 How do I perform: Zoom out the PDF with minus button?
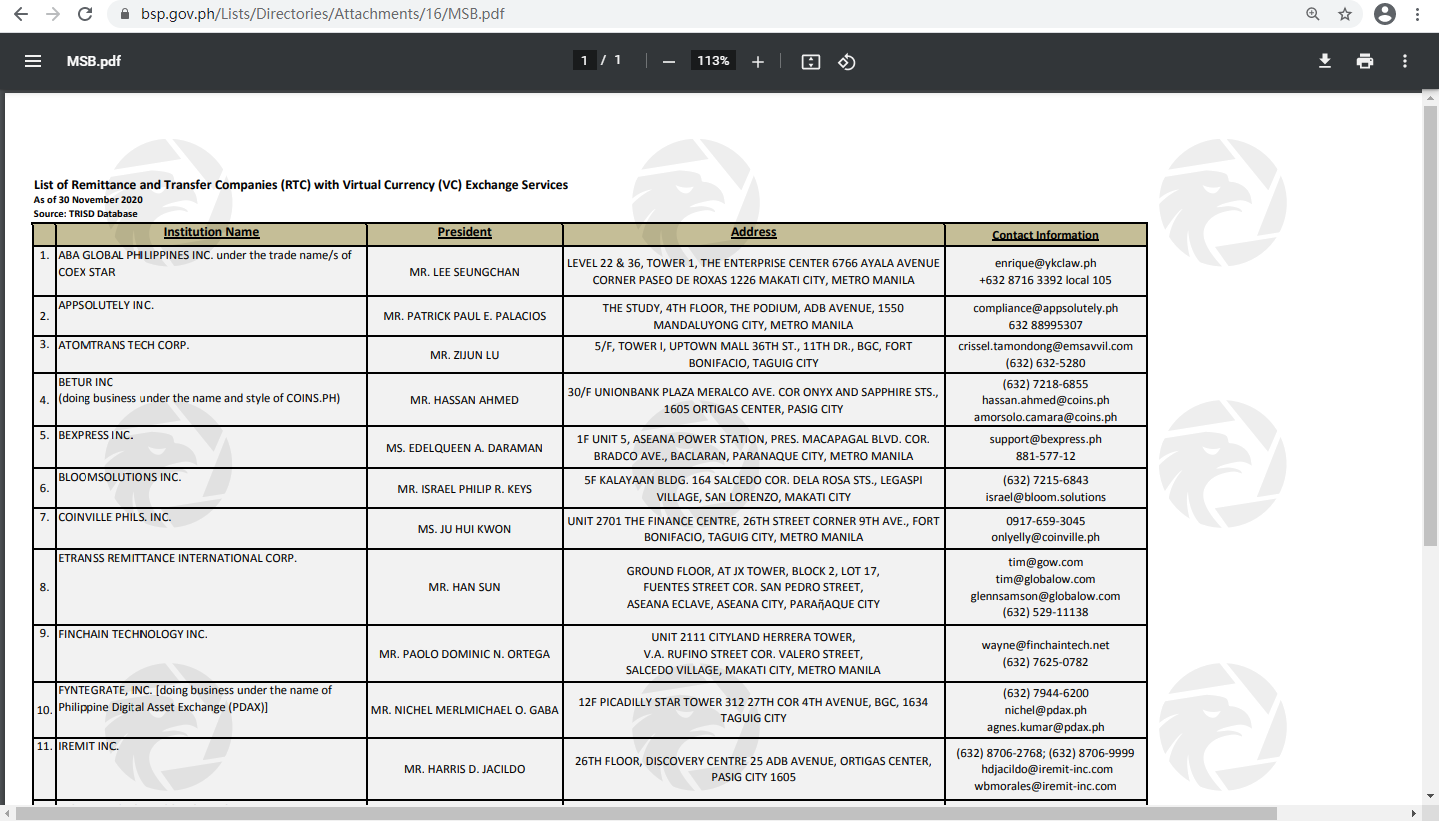[x=669, y=61]
